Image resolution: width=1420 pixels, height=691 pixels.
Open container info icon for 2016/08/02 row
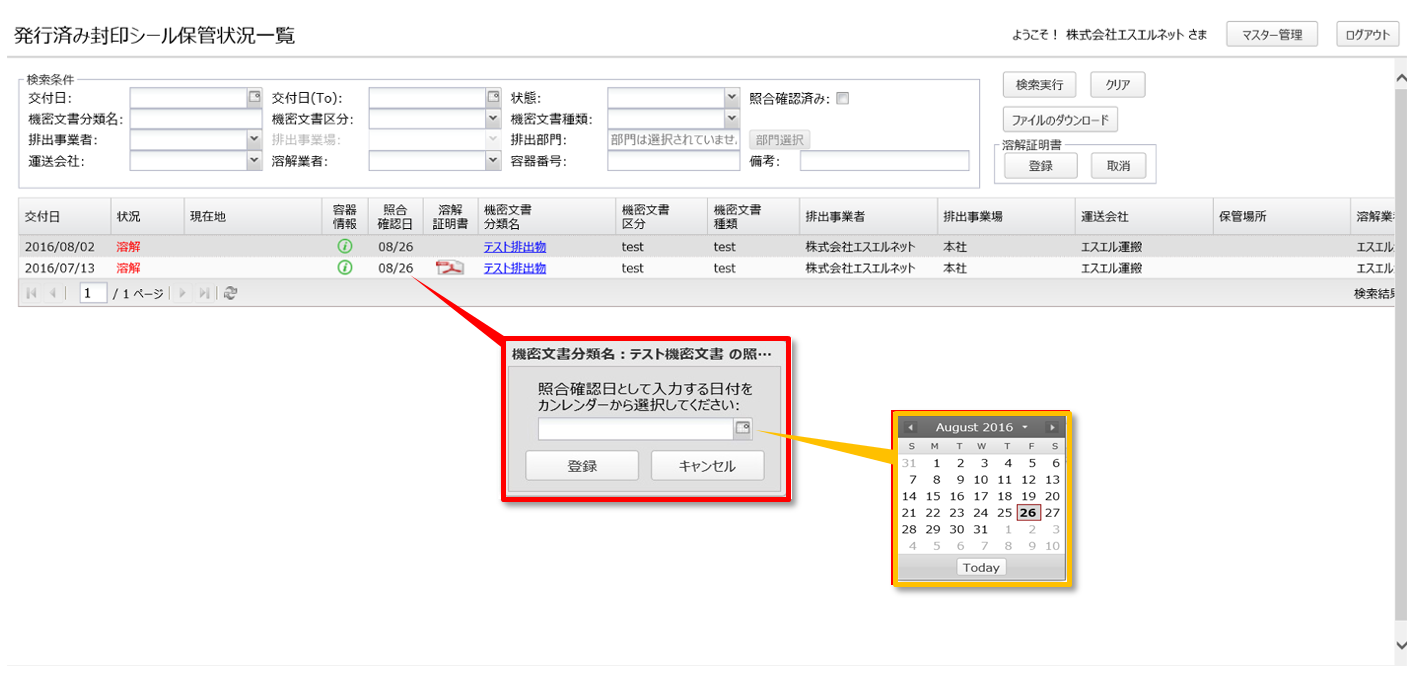click(345, 246)
